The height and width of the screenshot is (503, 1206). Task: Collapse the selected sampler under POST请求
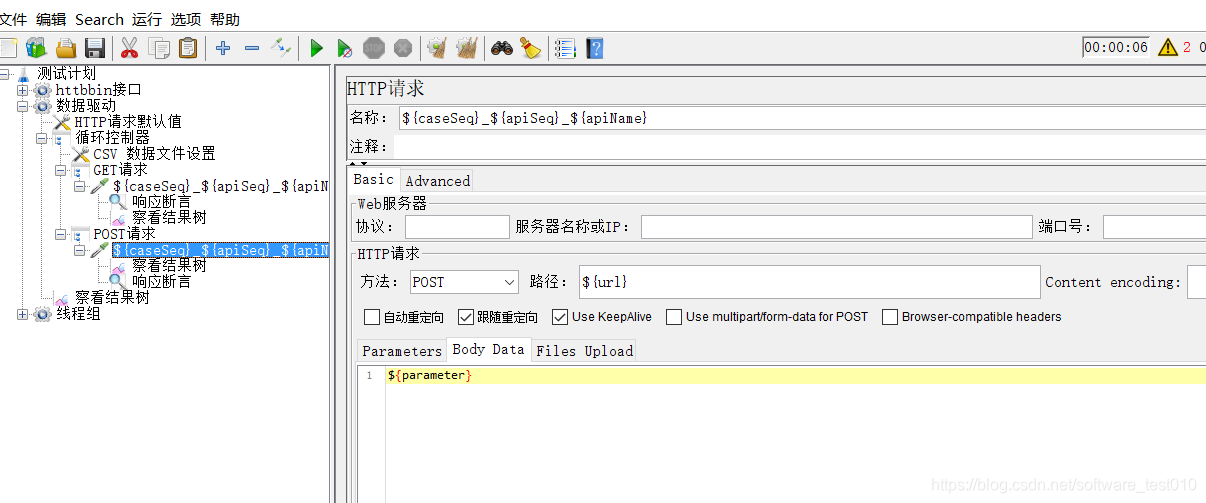[x=79, y=250]
